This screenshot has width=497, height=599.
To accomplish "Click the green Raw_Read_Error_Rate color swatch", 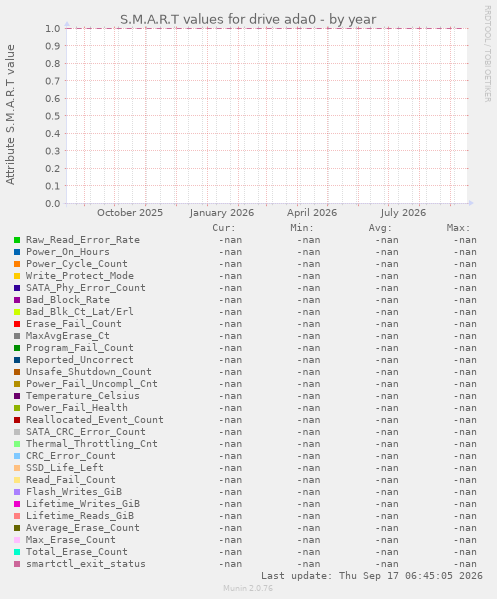I will click(x=17, y=240).
